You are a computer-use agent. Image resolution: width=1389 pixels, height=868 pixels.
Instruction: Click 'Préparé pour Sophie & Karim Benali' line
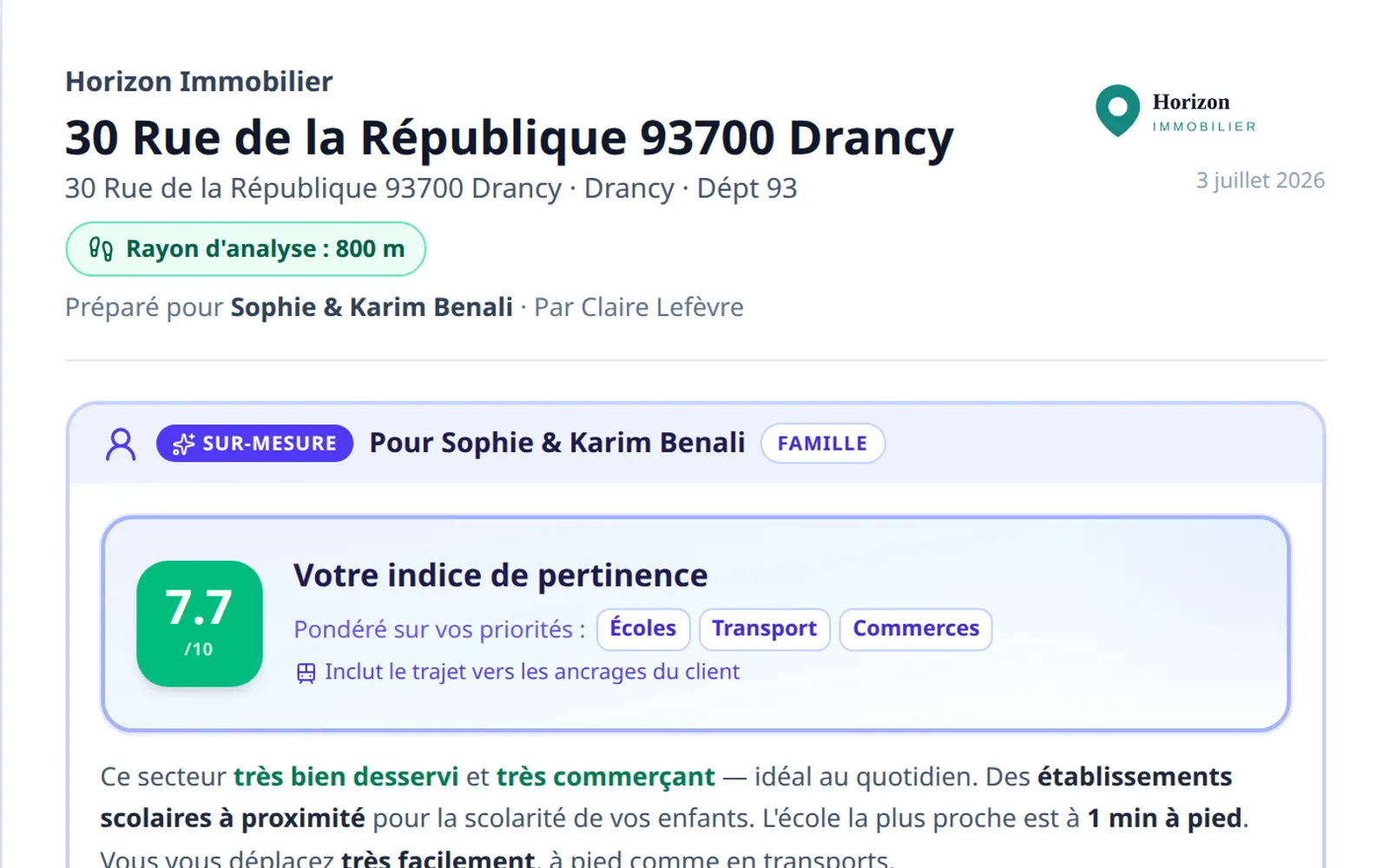pyautogui.click(x=289, y=307)
